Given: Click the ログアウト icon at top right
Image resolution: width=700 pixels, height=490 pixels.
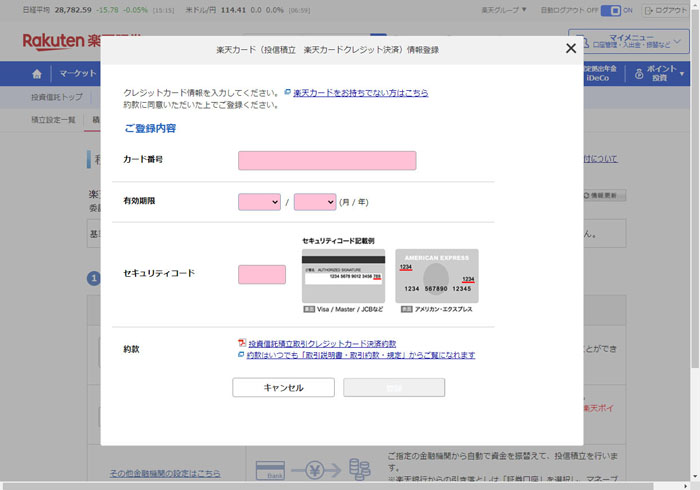Looking at the screenshot, I should [x=648, y=10].
